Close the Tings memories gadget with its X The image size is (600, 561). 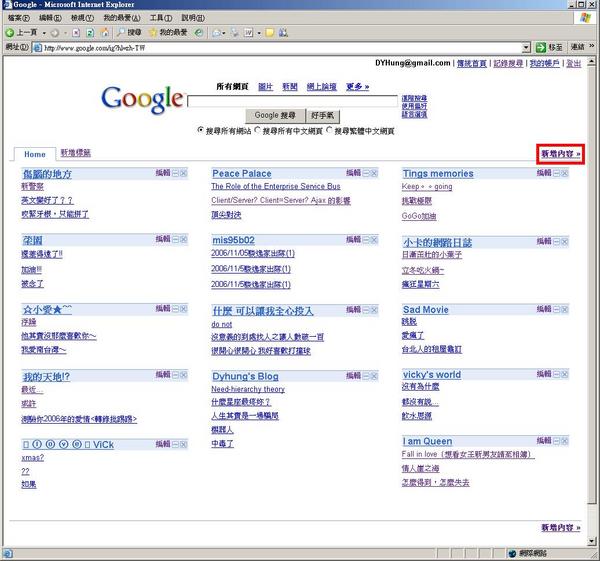coord(564,174)
